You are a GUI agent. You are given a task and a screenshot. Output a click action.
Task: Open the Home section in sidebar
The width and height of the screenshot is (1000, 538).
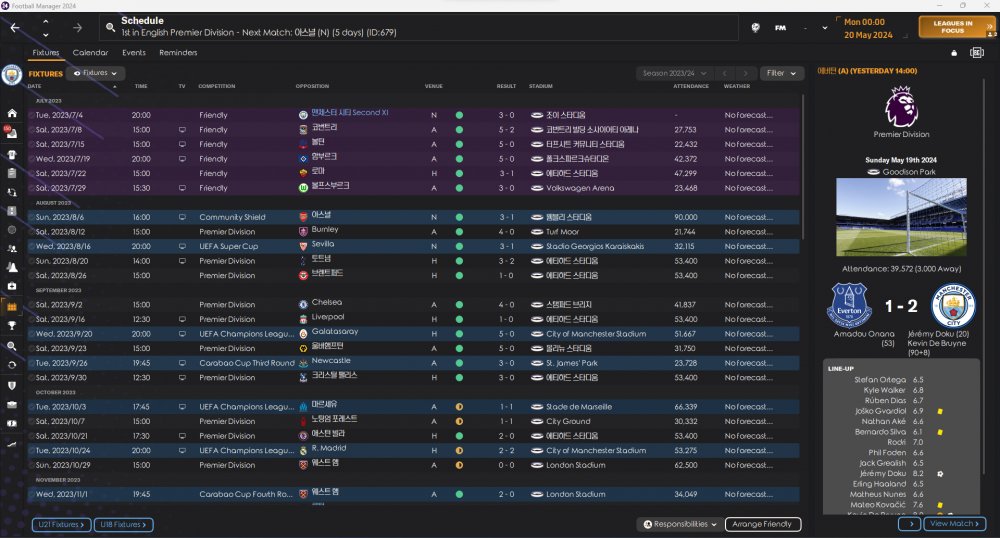pos(12,113)
